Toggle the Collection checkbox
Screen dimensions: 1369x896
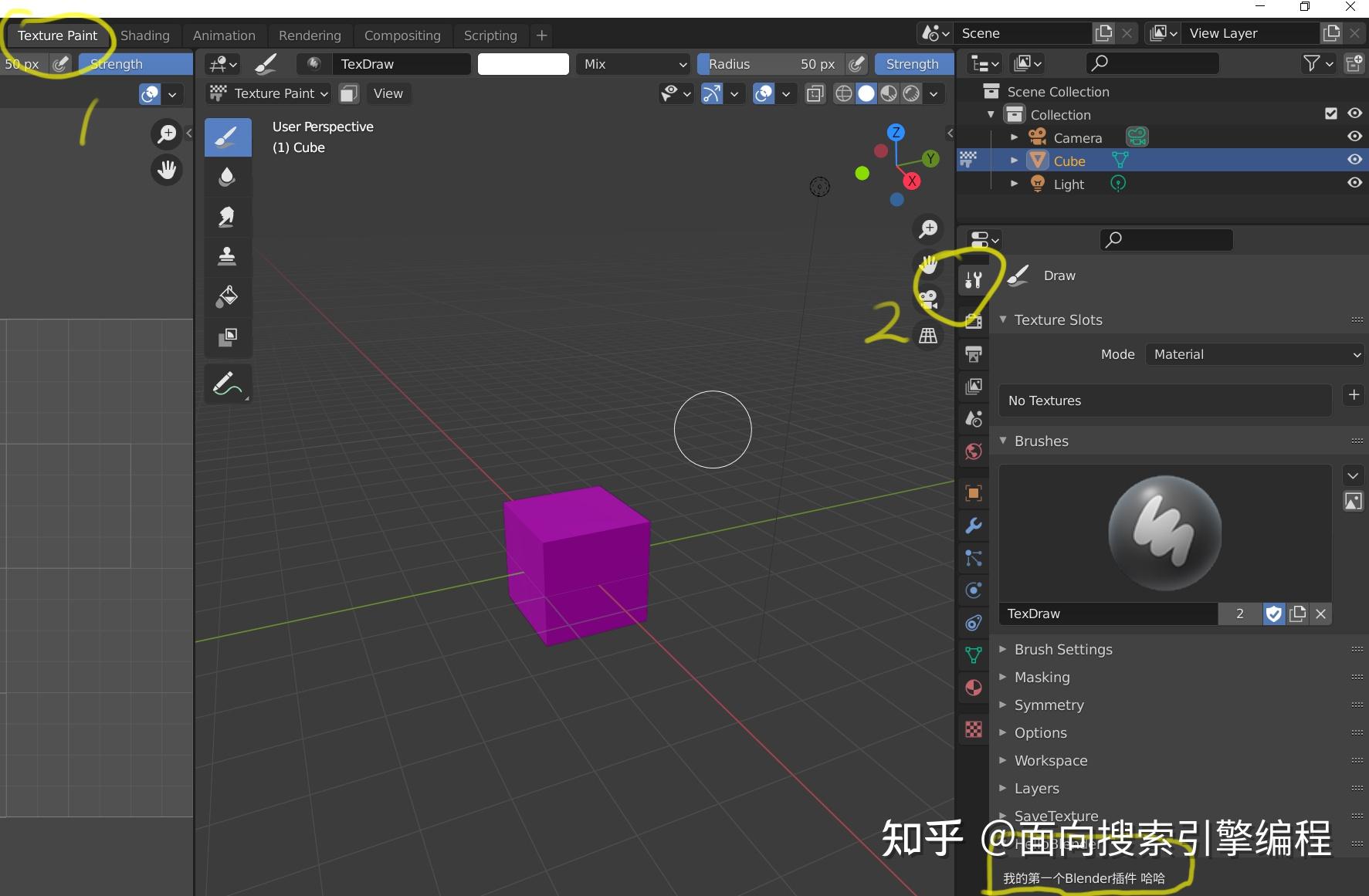(1330, 113)
